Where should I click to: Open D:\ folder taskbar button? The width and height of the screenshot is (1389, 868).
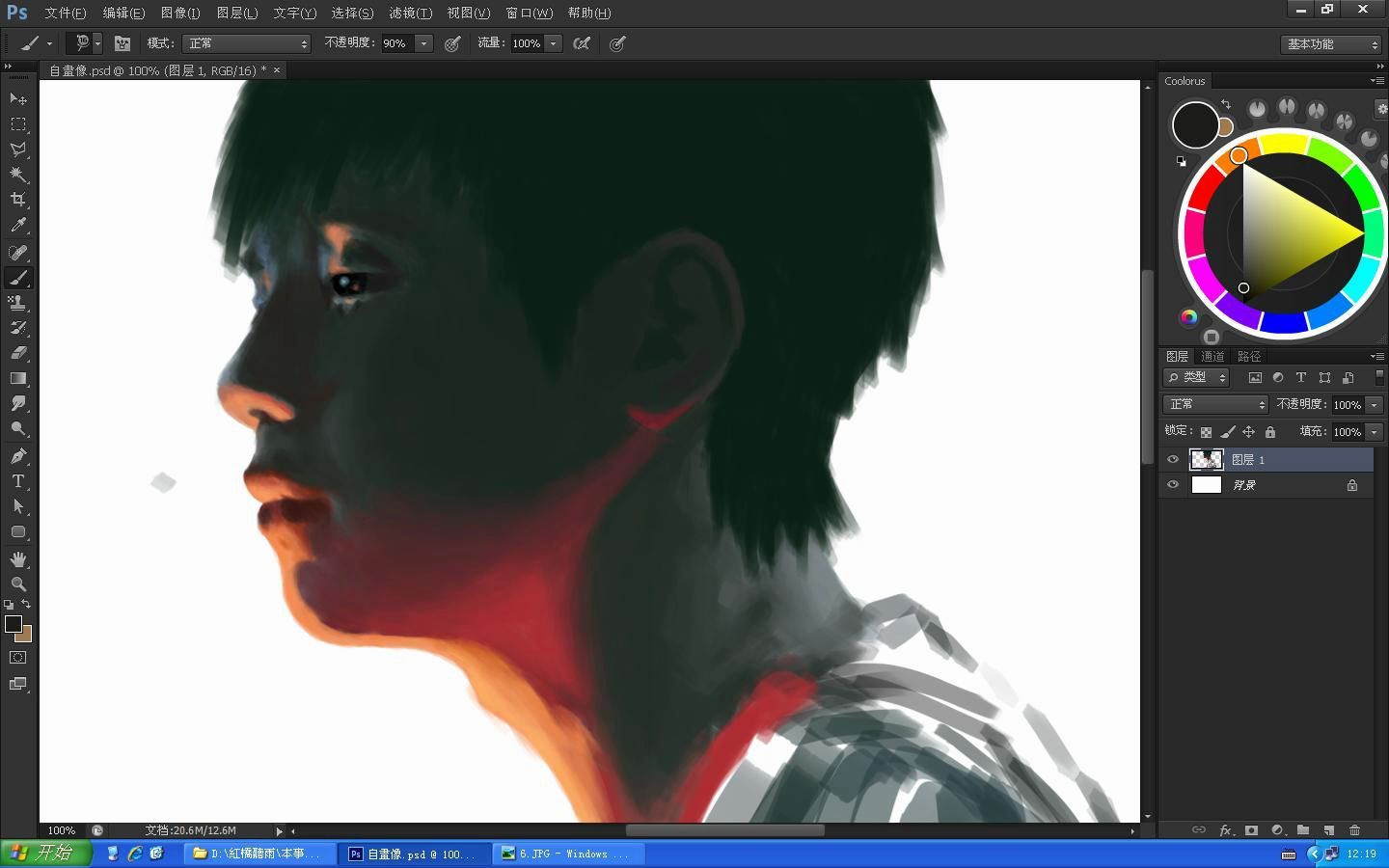[x=259, y=854]
